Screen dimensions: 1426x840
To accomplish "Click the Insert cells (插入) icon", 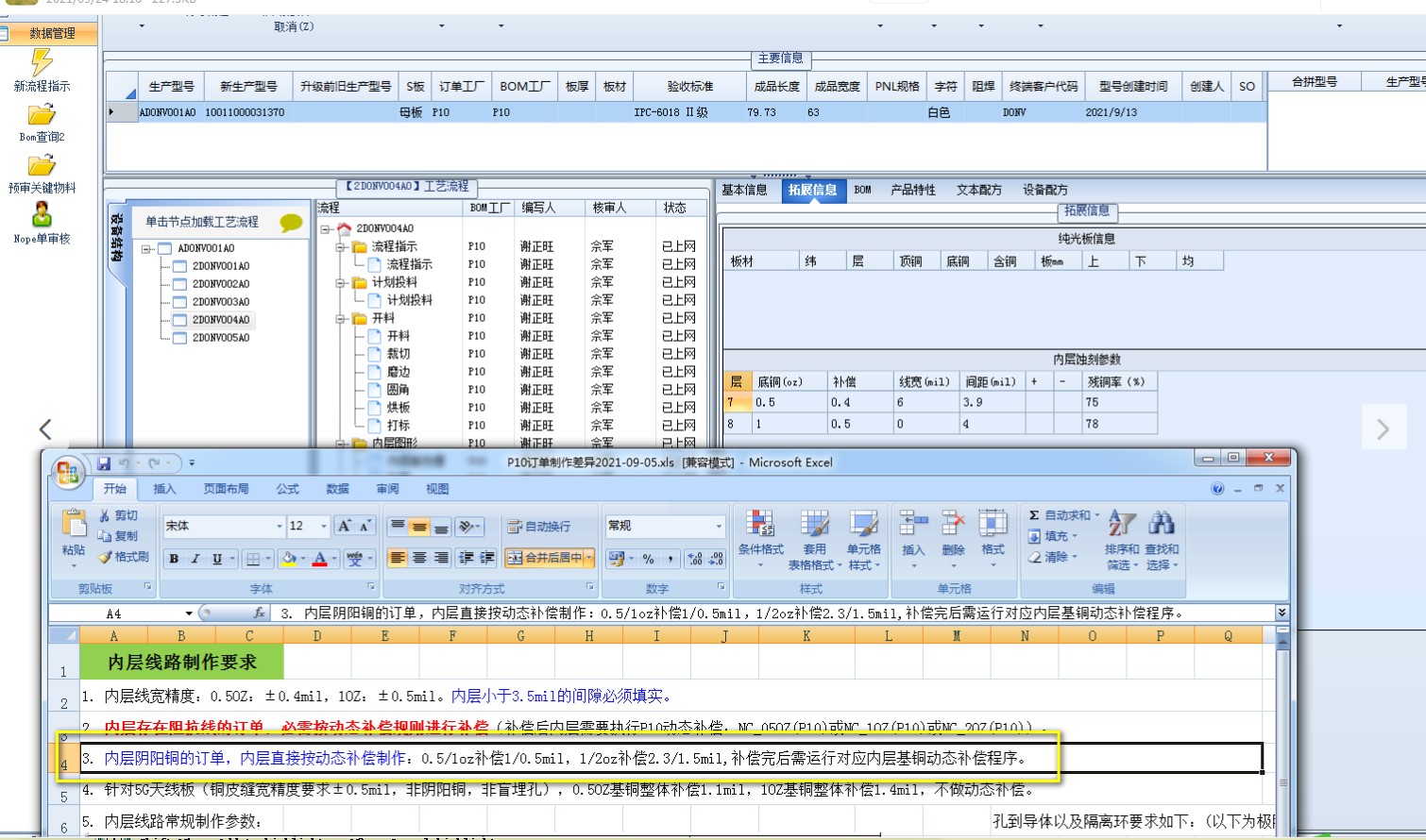I will (913, 524).
